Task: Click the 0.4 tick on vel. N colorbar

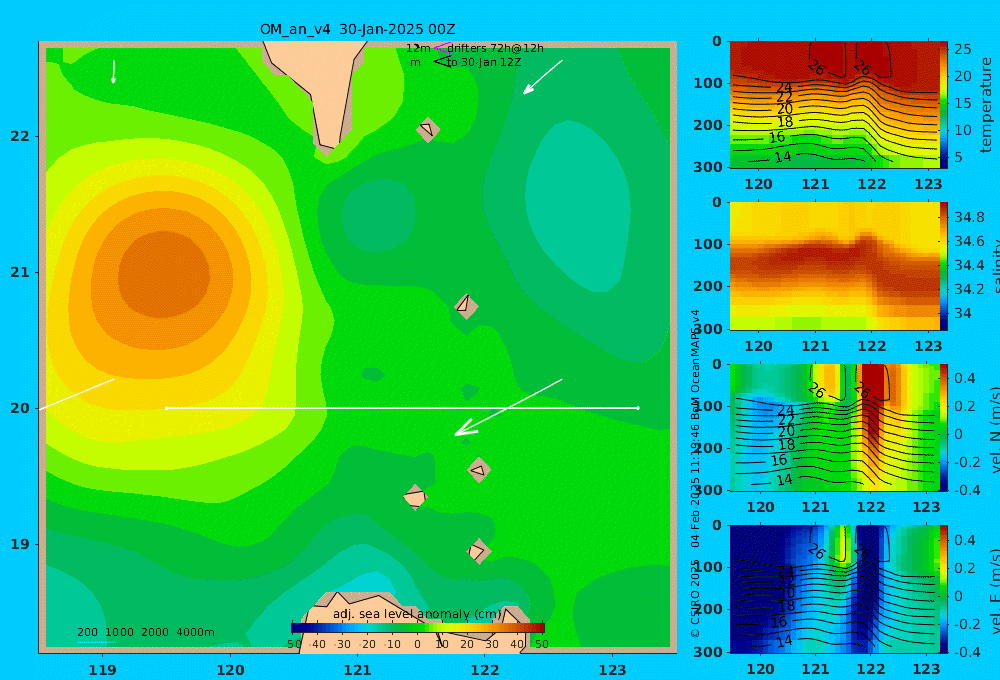Action: click(964, 378)
